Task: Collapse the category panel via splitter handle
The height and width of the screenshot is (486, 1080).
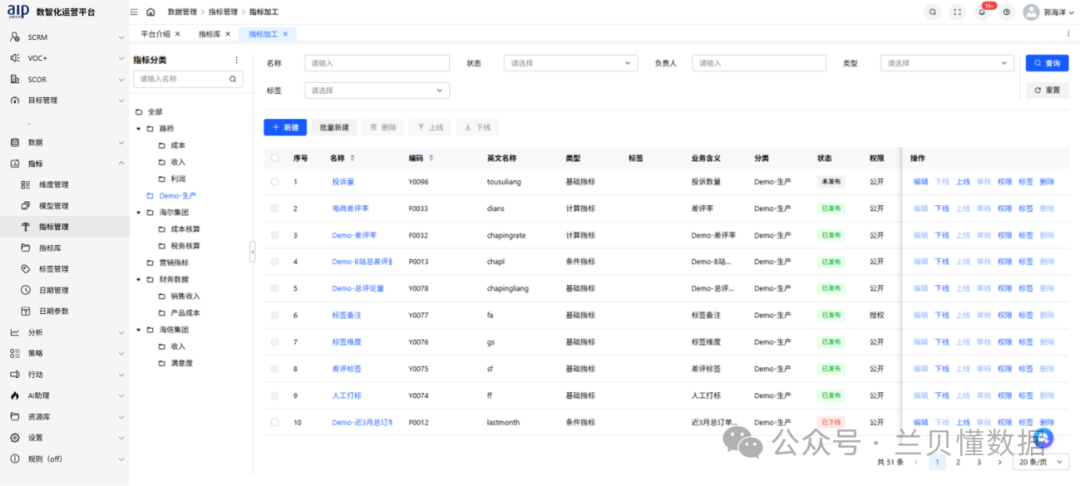Action: 252,251
